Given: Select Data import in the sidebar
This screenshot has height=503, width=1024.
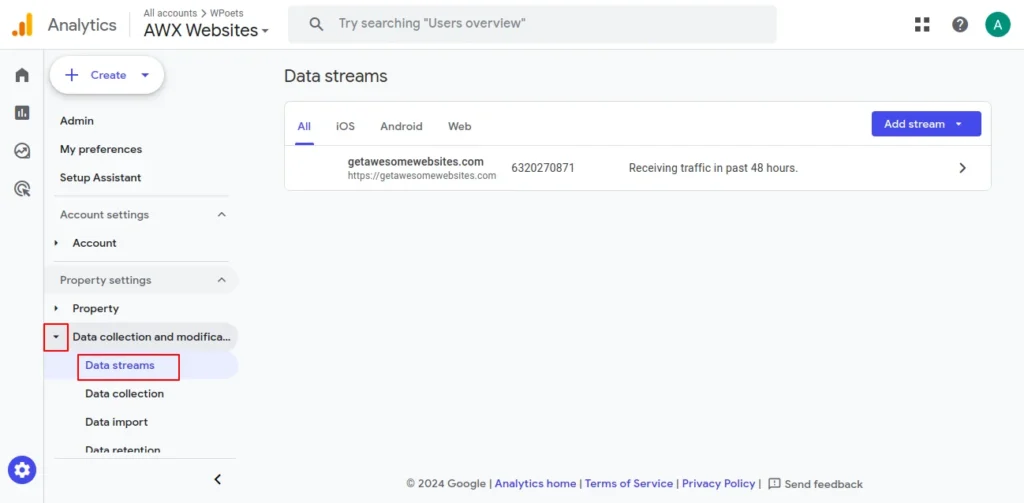Looking at the screenshot, I should [x=116, y=422].
